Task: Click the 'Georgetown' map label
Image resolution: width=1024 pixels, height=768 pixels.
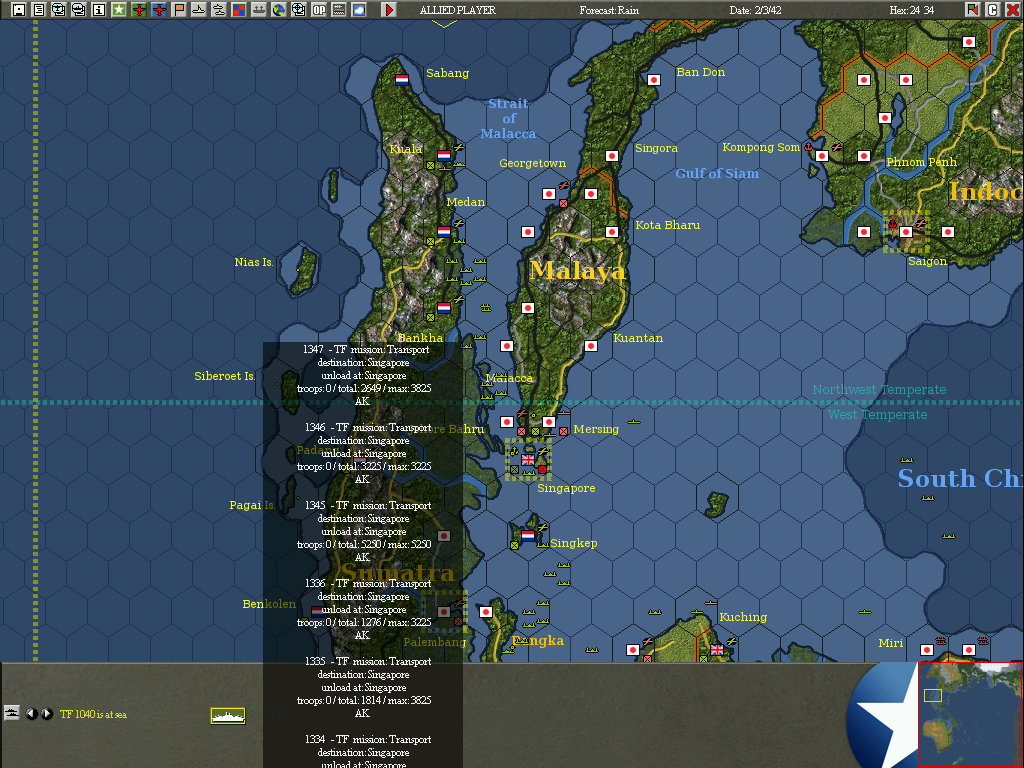Action: coord(532,163)
